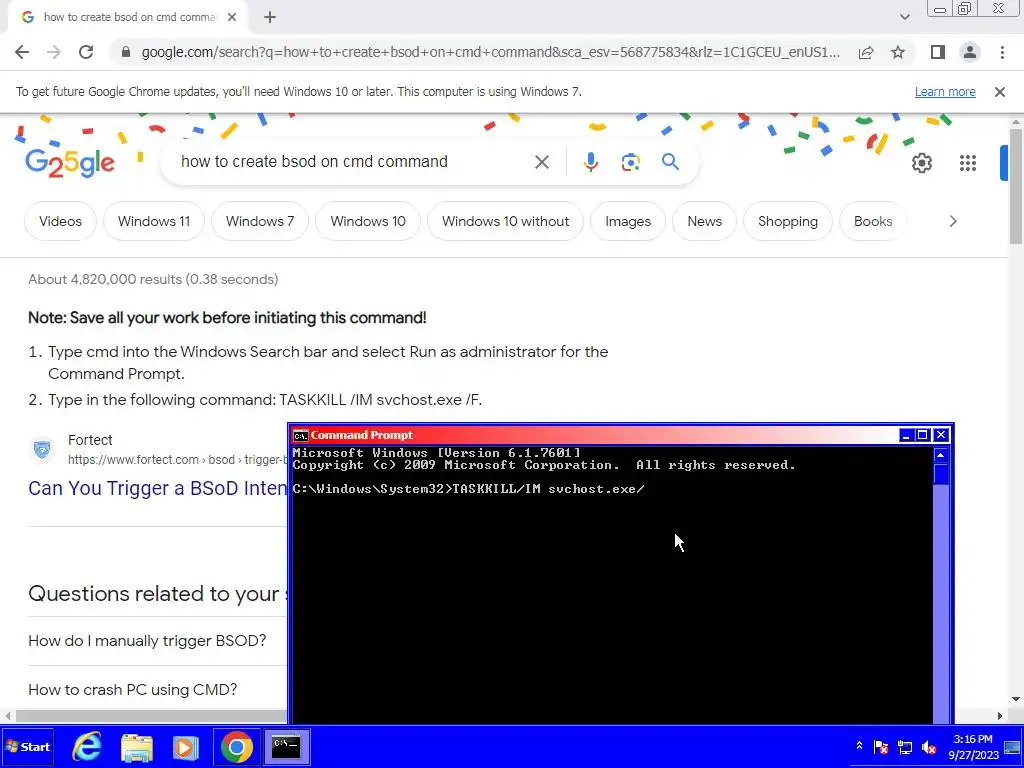Click the page horizontal scrollbar right arrow
The image size is (1024, 768).
[x=999, y=716]
